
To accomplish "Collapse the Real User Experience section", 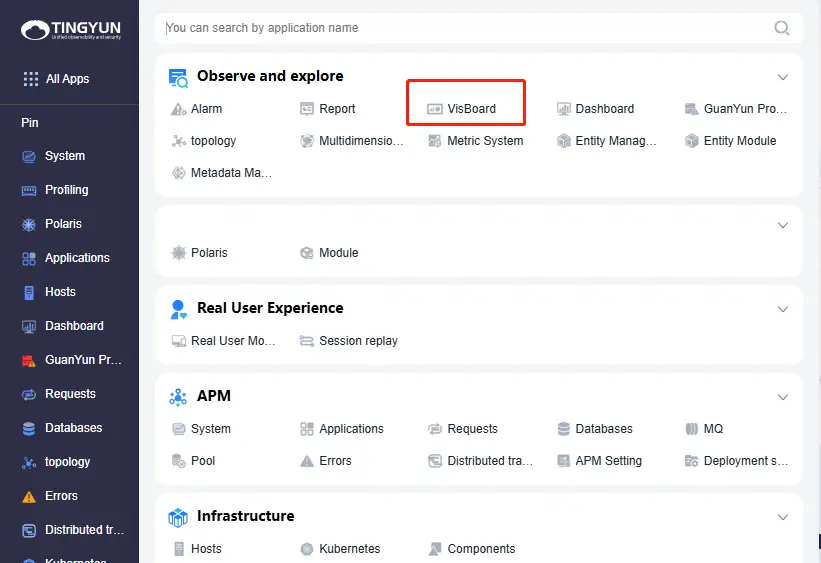I will click(x=783, y=309).
